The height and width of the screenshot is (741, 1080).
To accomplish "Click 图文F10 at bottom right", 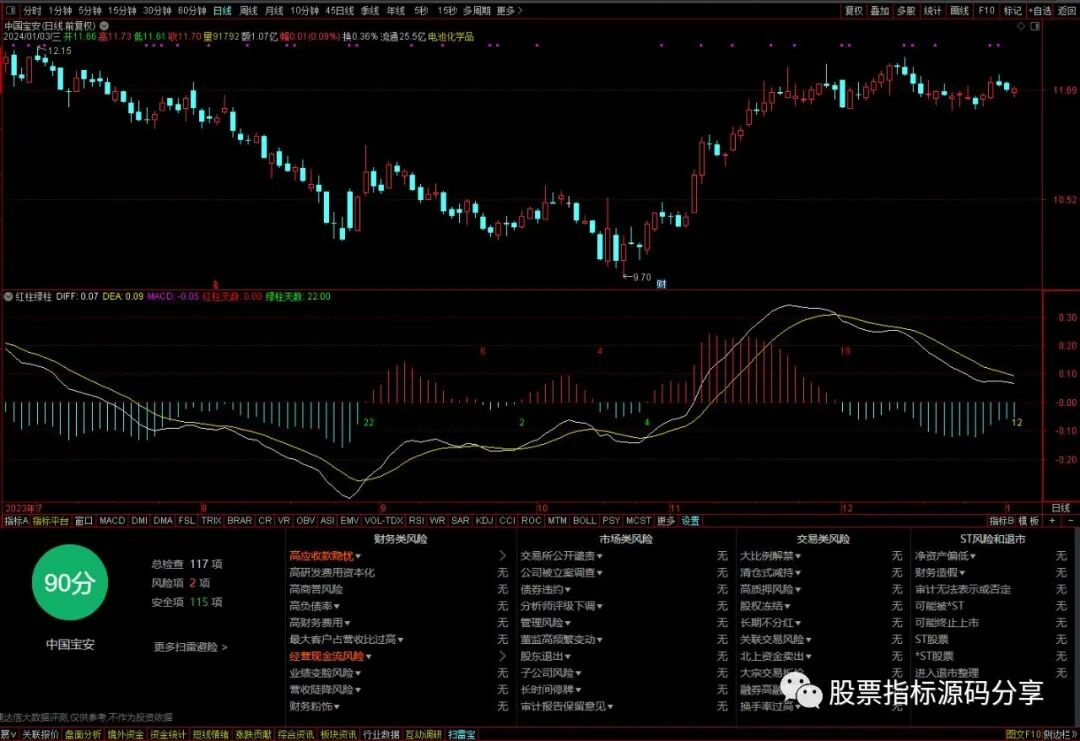I will [x=1024, y=735].
